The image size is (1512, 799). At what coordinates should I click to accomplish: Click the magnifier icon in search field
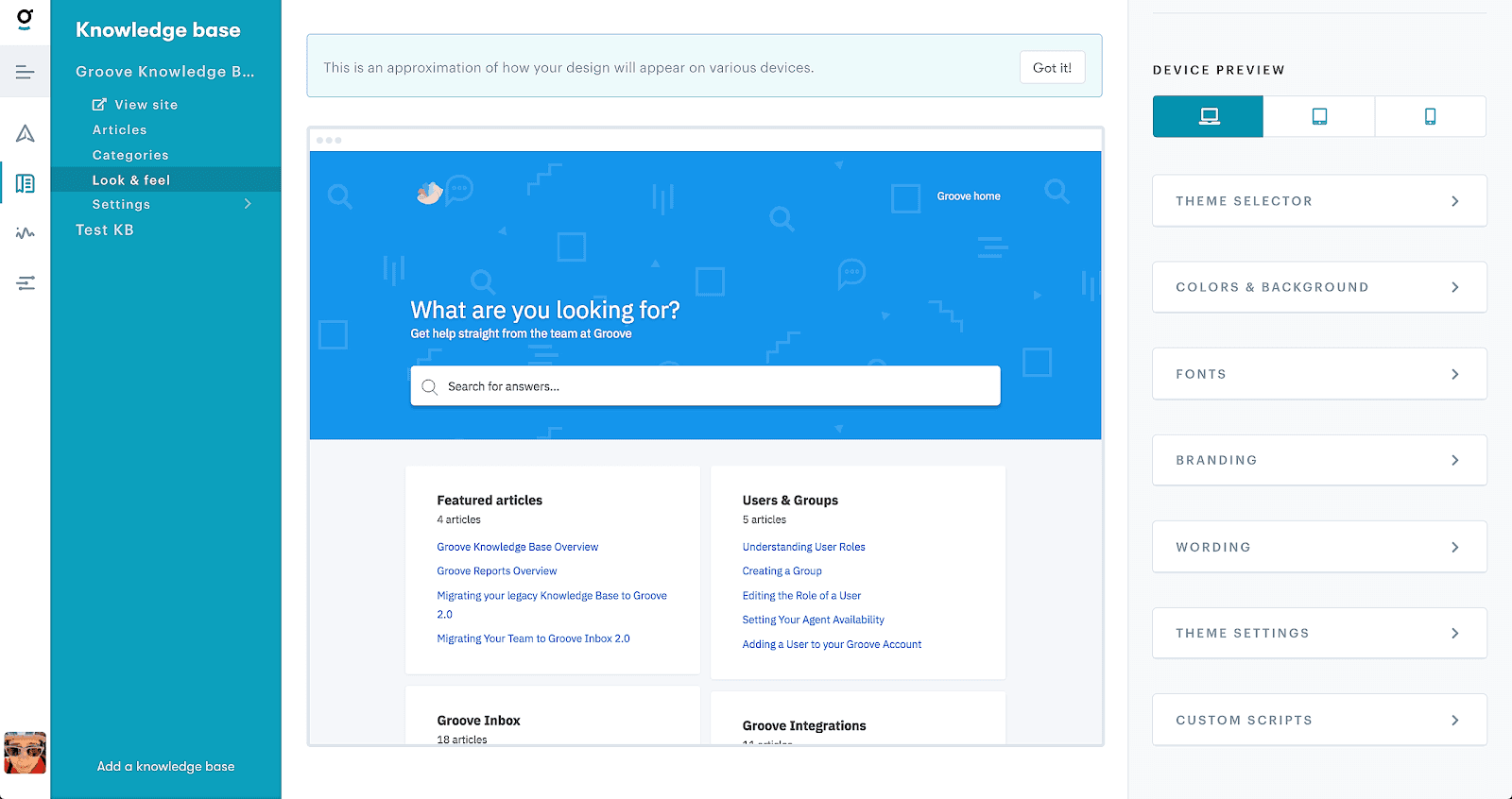pyautogui.click(x=430, y=386)
